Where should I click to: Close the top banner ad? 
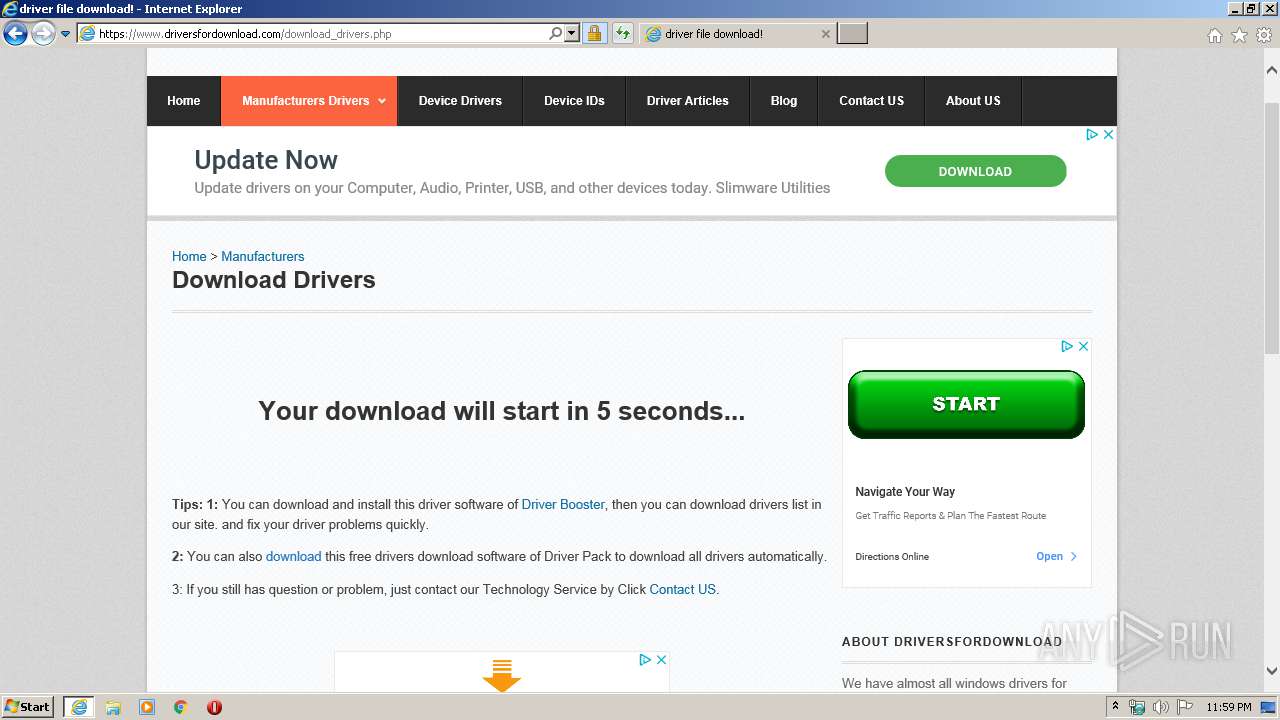(1108, 135)
